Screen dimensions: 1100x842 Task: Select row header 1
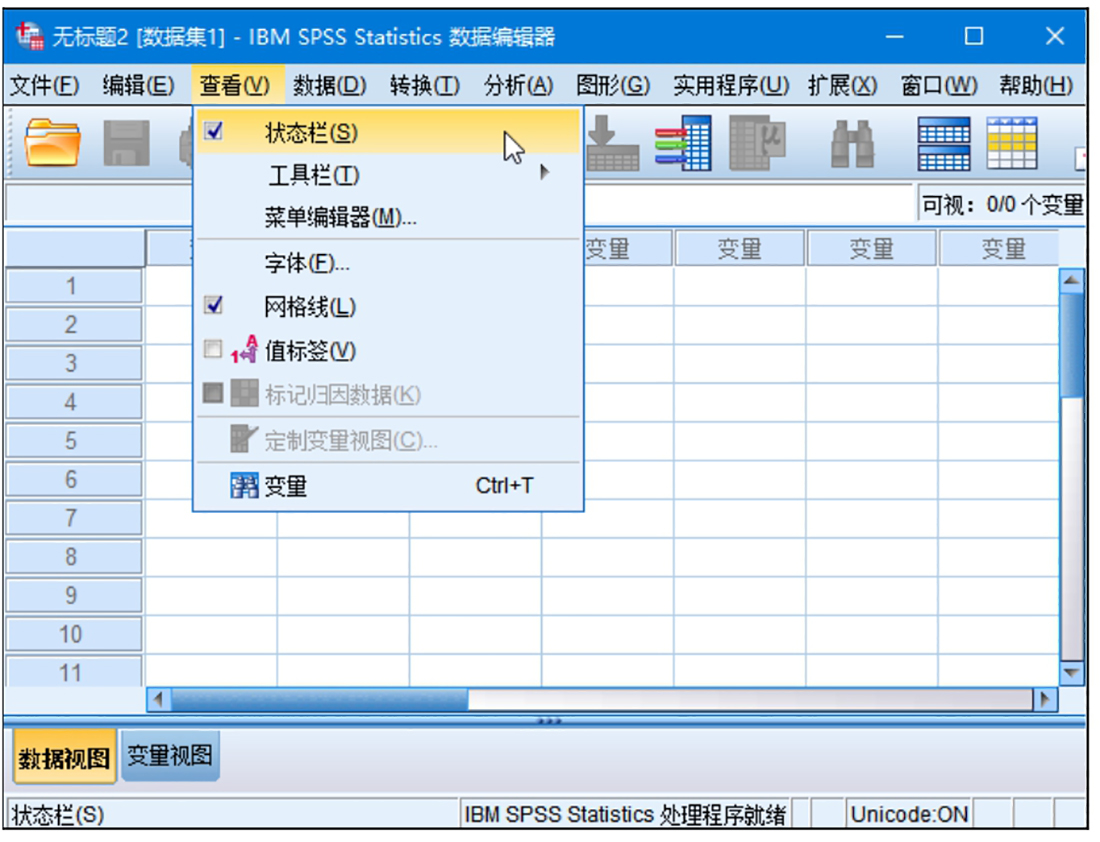(x=74, y=286)
